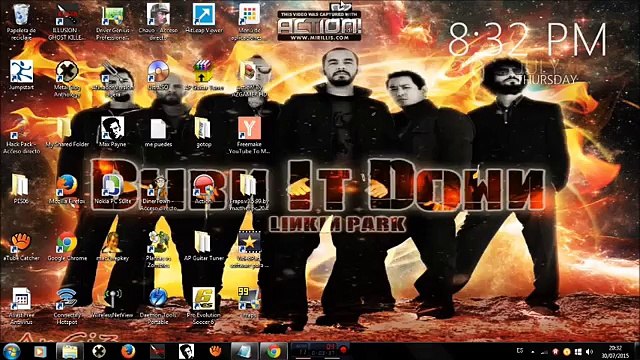Viewport: 640px width, 360px height.
Task: Open the blue notepad taskbar icon
Action: pyautogui.click(x=244, y=351)
